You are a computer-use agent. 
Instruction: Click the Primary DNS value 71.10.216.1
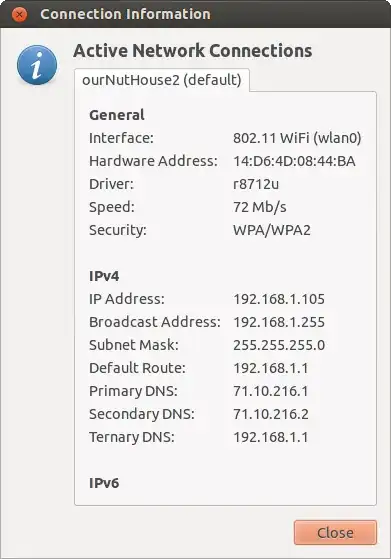click(x=271, y=391)
